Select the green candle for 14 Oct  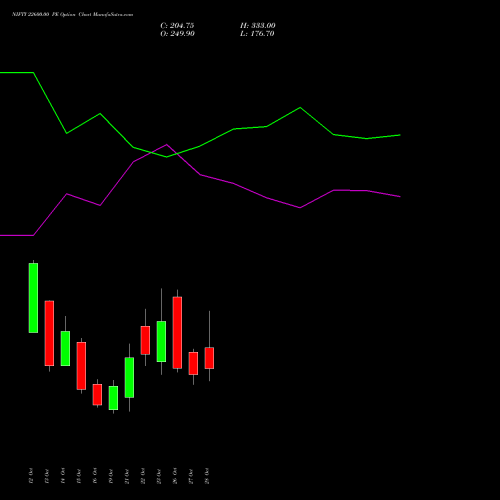click(65, 348)
